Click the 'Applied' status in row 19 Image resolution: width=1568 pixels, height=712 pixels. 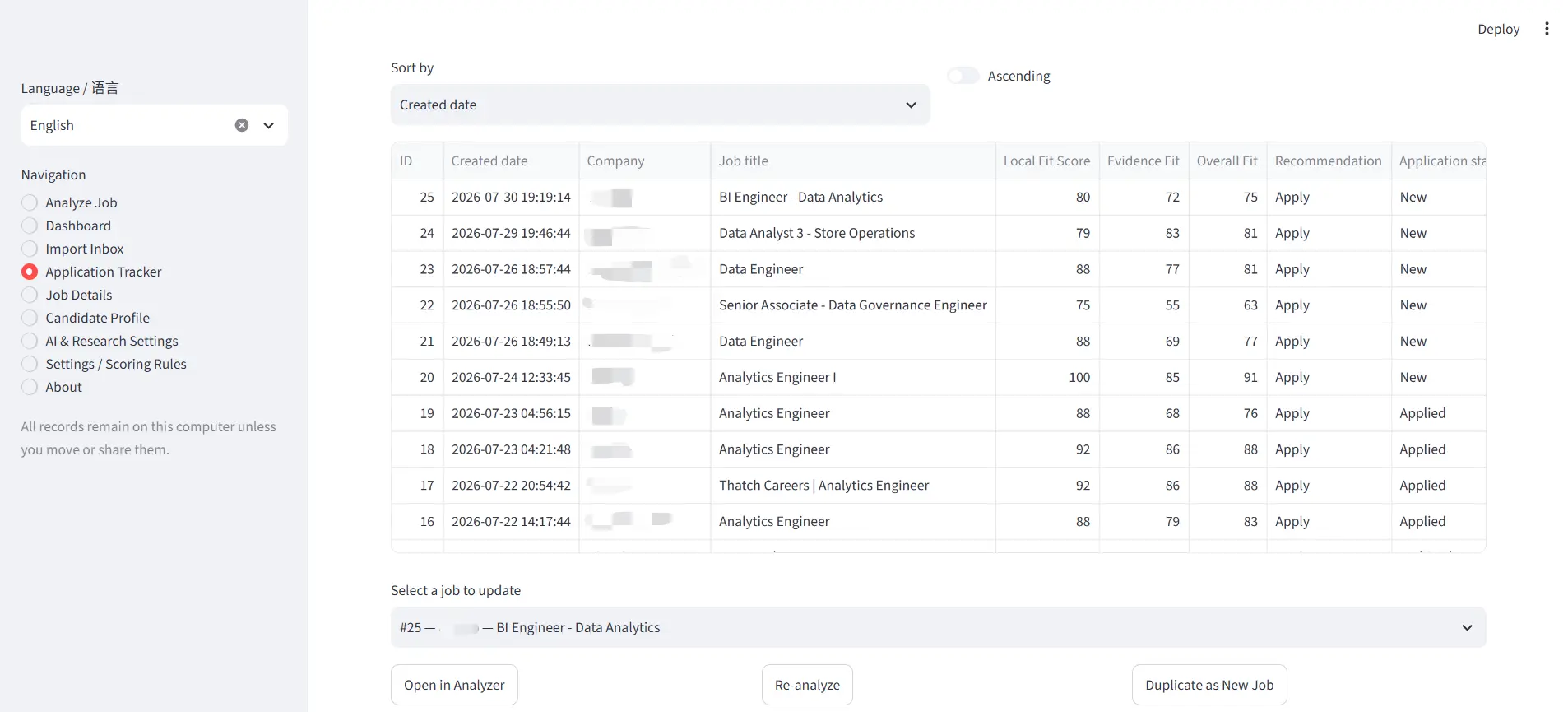[1439, 414]
